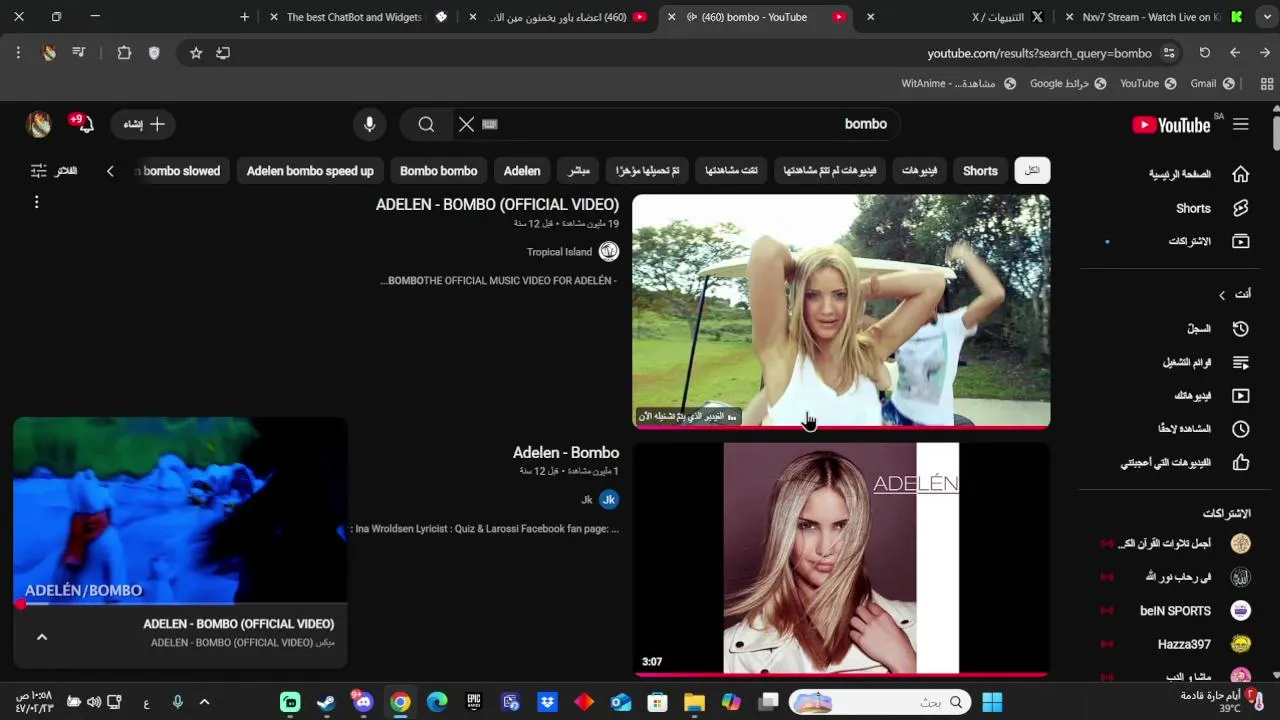Click 'ADELEN - BOMBO (OFFICIAL VIDEO)' result title
The width and height of the screenshot is (1280, 720).
[497, 204]
